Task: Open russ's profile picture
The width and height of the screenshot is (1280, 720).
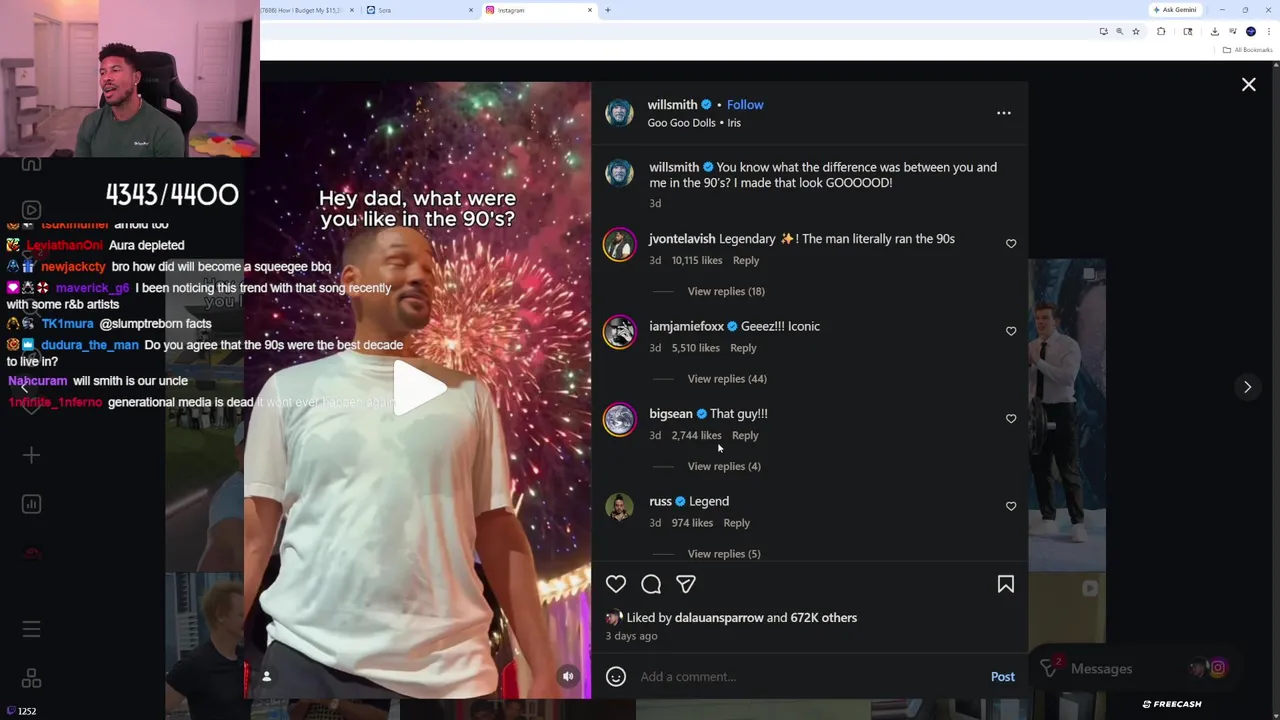Action: click(x=619, y=507)
